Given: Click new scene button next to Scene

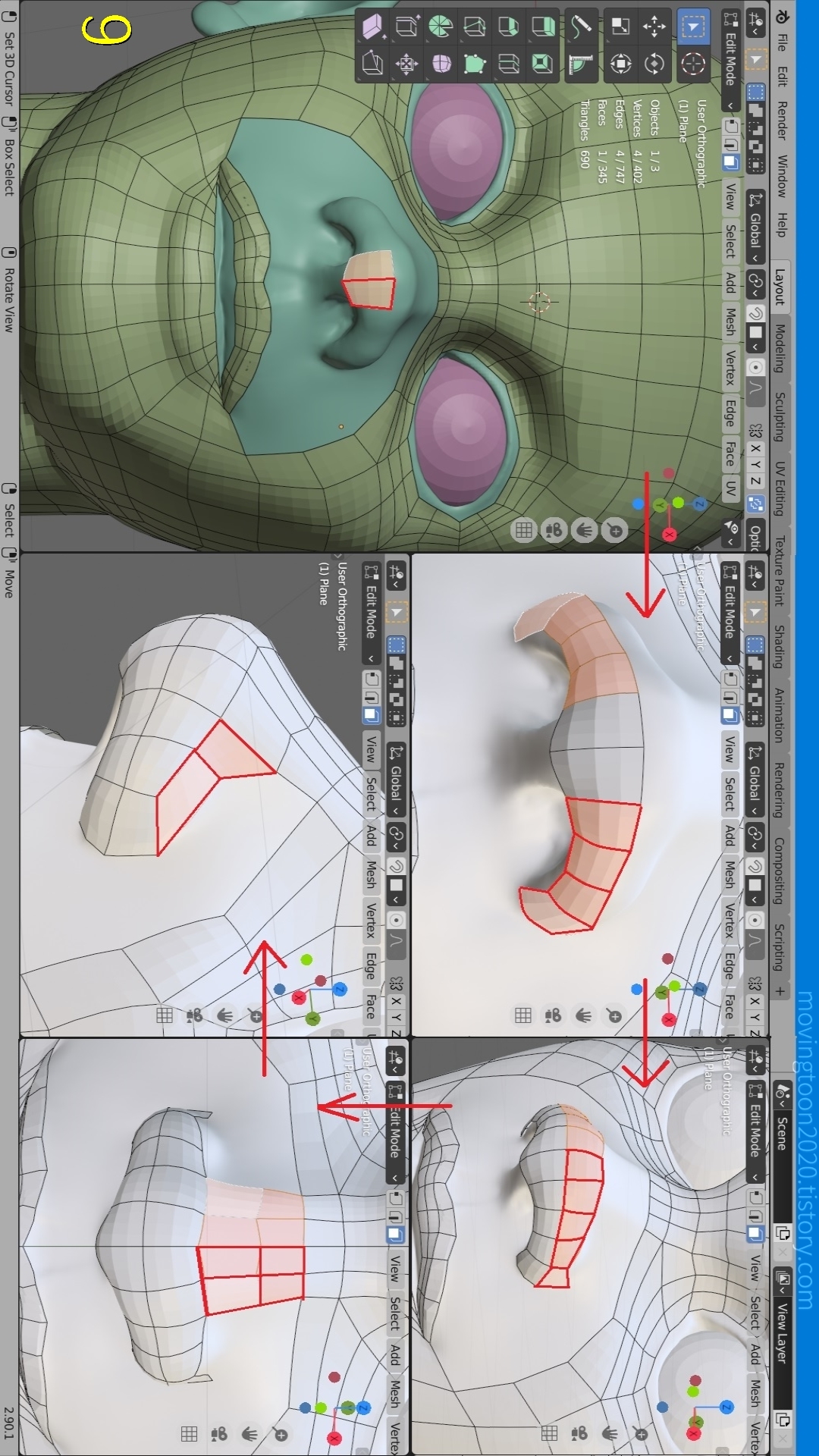Looking at the screenshot, I should (782, 1233).
